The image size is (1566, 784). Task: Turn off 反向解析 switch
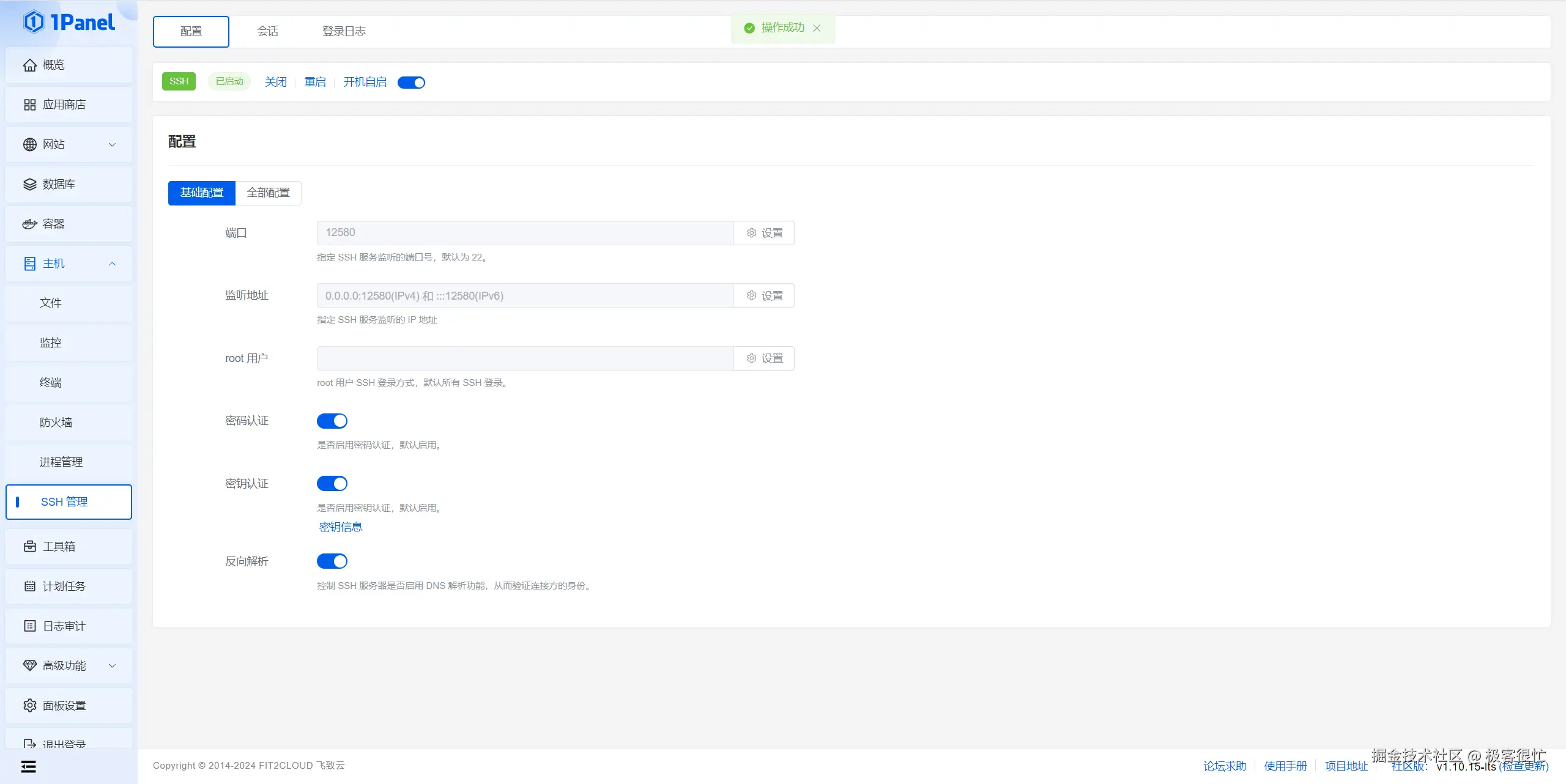[332, 561]
